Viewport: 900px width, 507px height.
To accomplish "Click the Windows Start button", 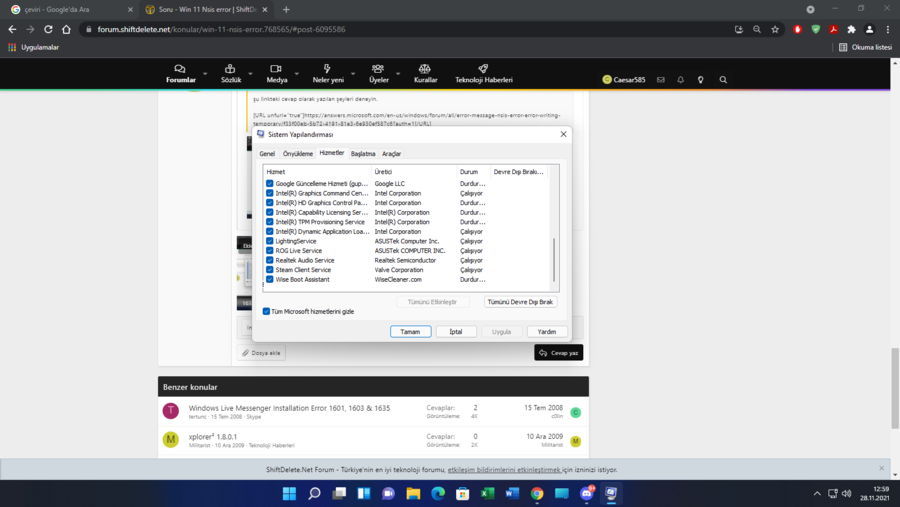I will point(289,493).
